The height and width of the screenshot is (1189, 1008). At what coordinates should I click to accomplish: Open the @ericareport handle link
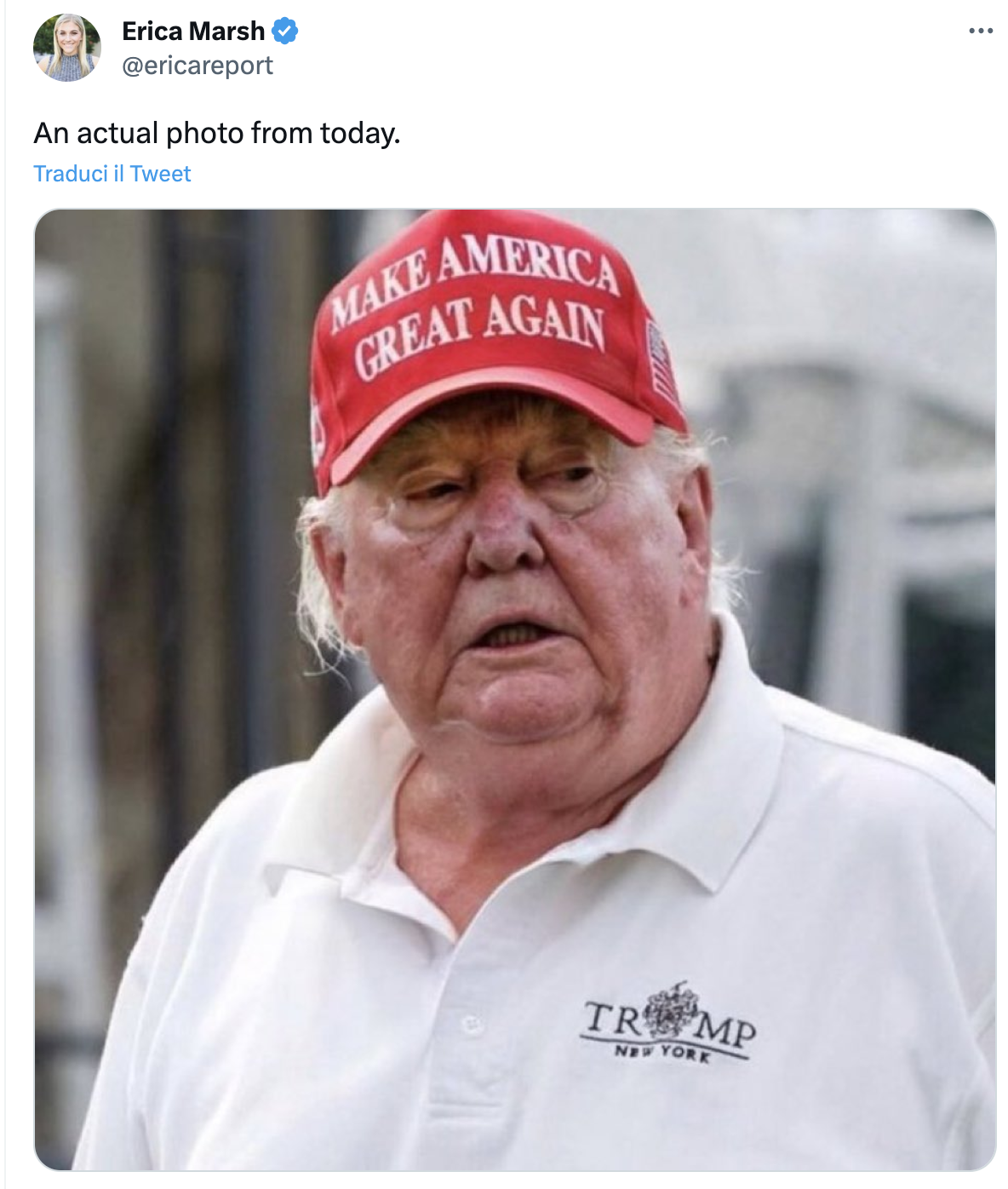[x=198, y=66]
